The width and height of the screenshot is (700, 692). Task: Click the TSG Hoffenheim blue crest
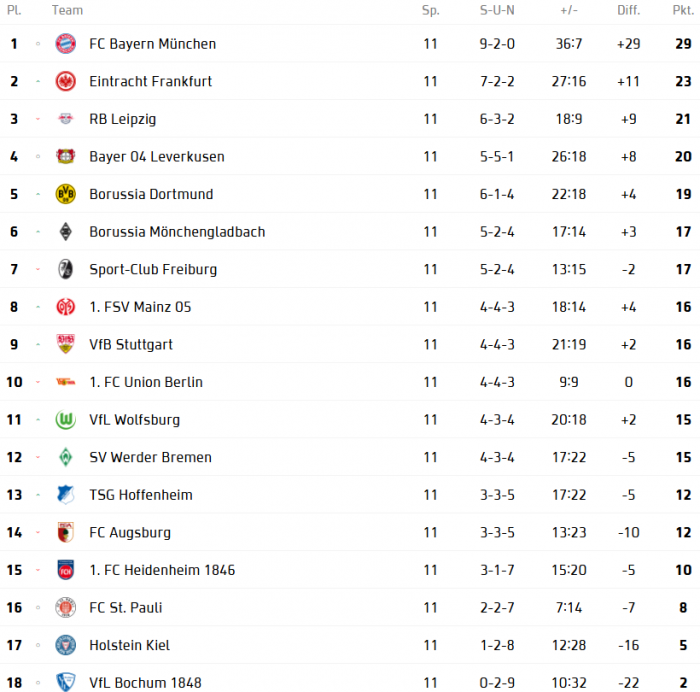tap(66, 495)
